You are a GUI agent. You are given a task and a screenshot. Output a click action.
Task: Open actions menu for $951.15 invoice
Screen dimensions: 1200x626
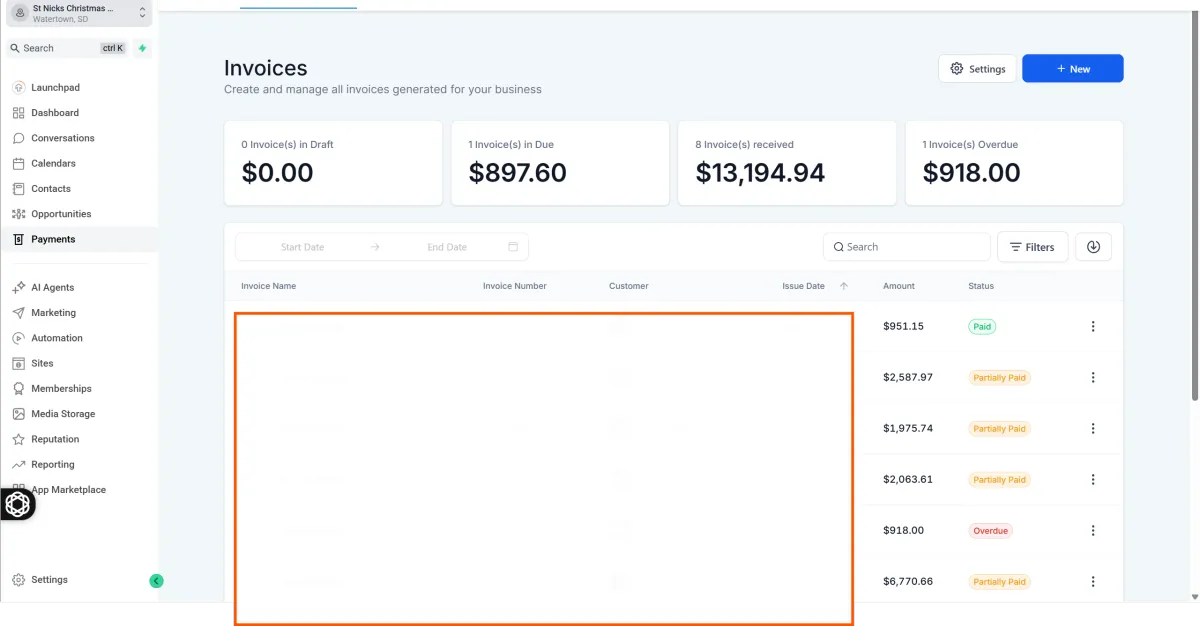(x=1093, y=327)
